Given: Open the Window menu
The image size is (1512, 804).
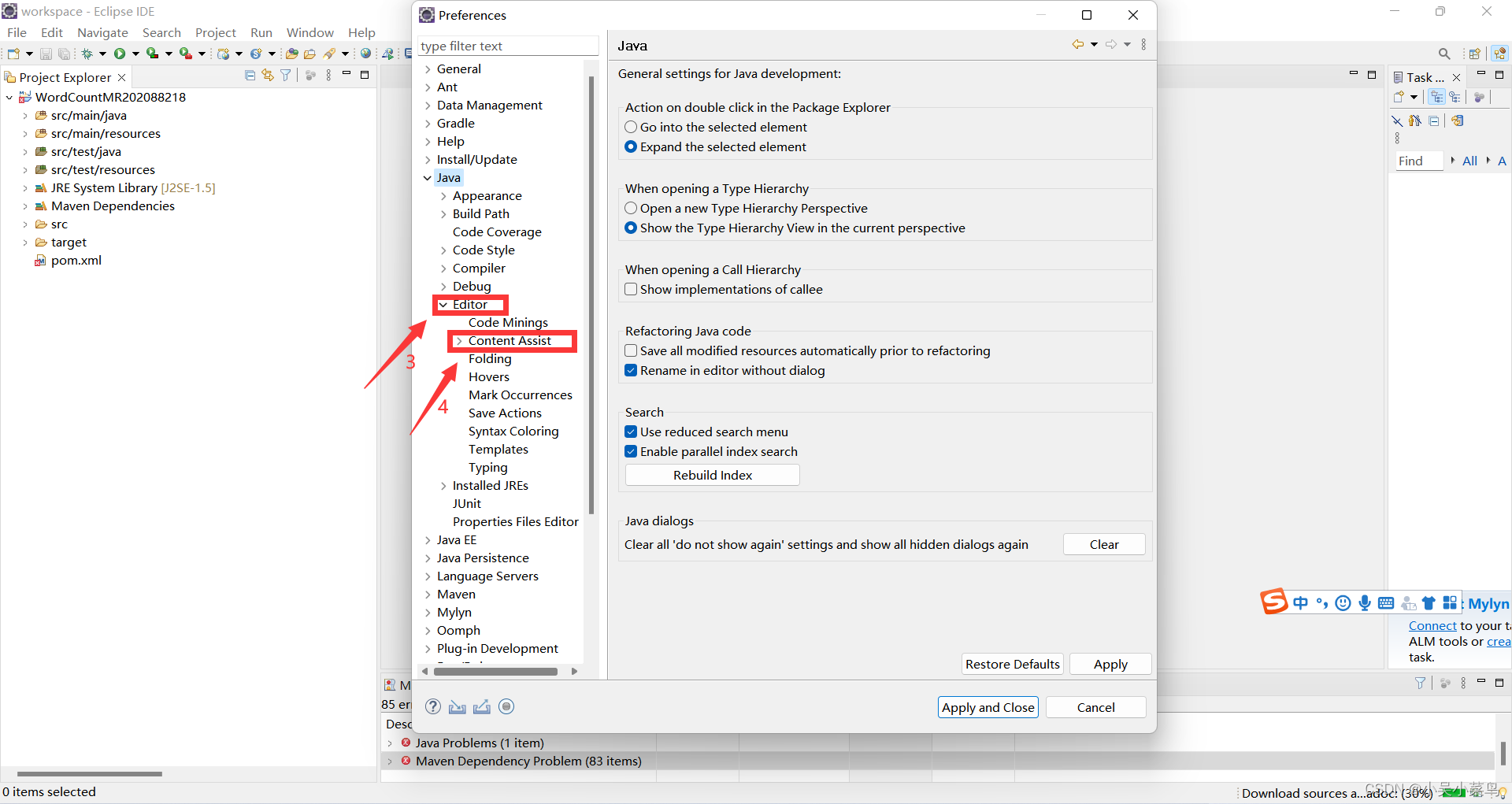Looking at the screenshot, I should click(x=309, y=32).
